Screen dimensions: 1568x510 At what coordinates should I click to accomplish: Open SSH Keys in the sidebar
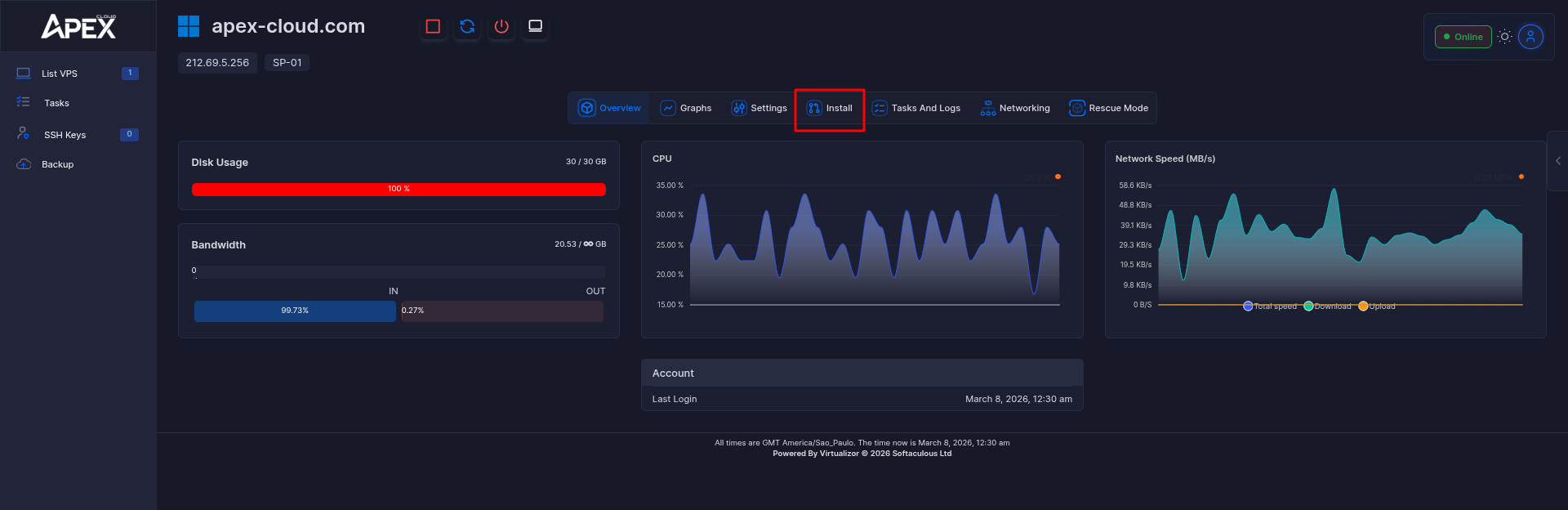65,135
